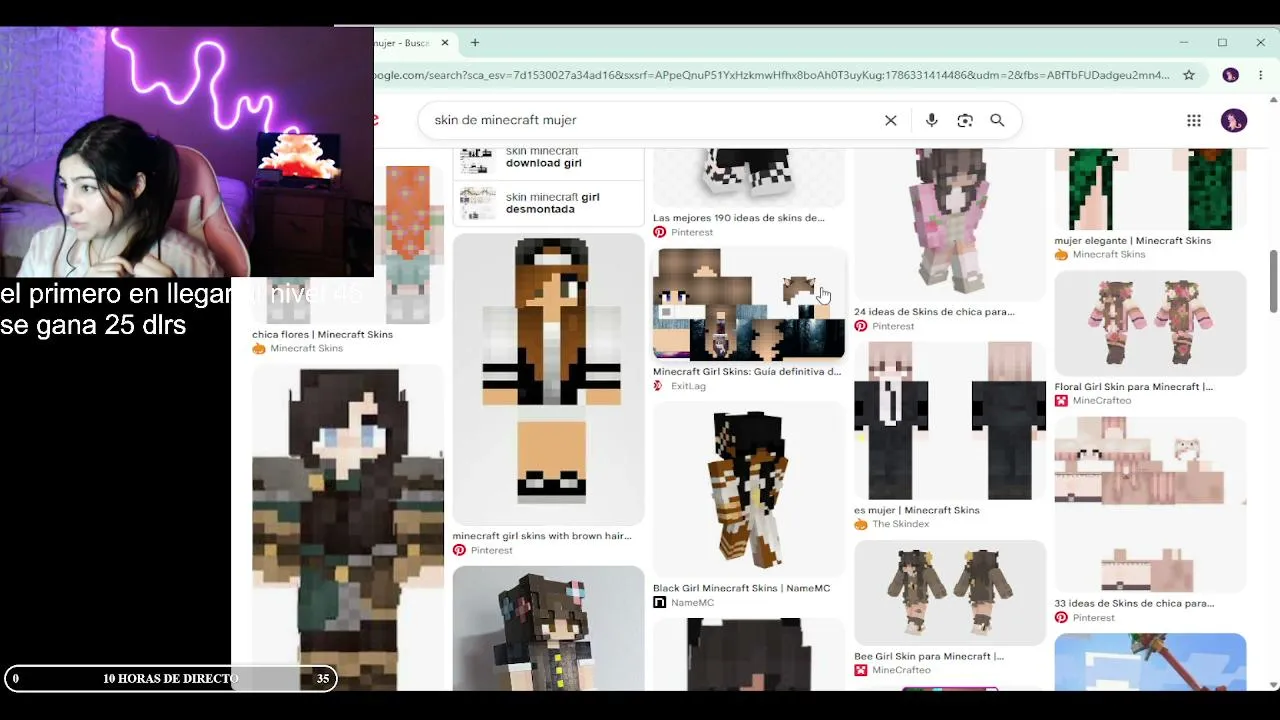1280x720 pixels.
Task: Open 'Minecraft Girl Skins: Guía definitiva' caption
Action: coord(747,372)
